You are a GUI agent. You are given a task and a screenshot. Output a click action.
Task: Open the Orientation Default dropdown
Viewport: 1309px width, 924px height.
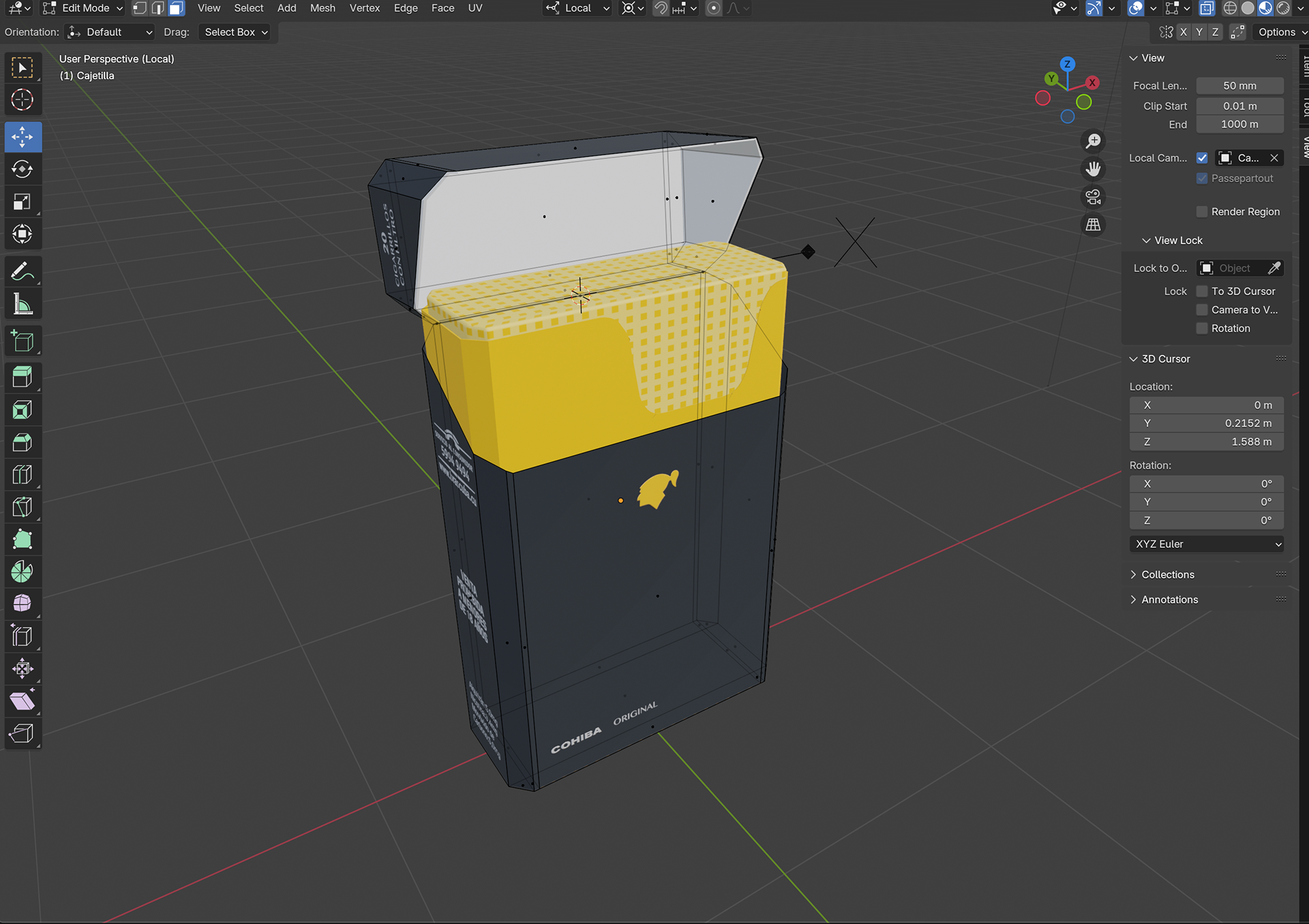[110, 32]
